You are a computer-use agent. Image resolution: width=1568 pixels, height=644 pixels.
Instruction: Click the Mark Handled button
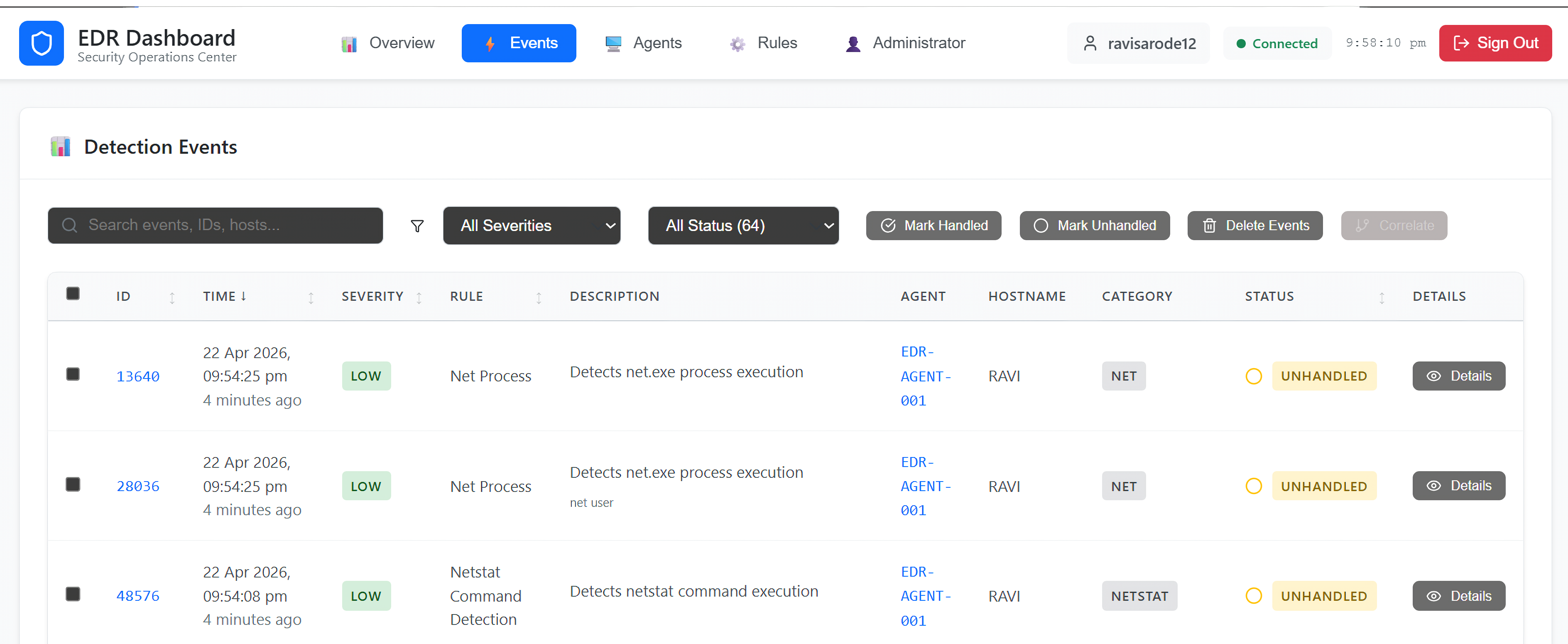(x=934, y=226)
